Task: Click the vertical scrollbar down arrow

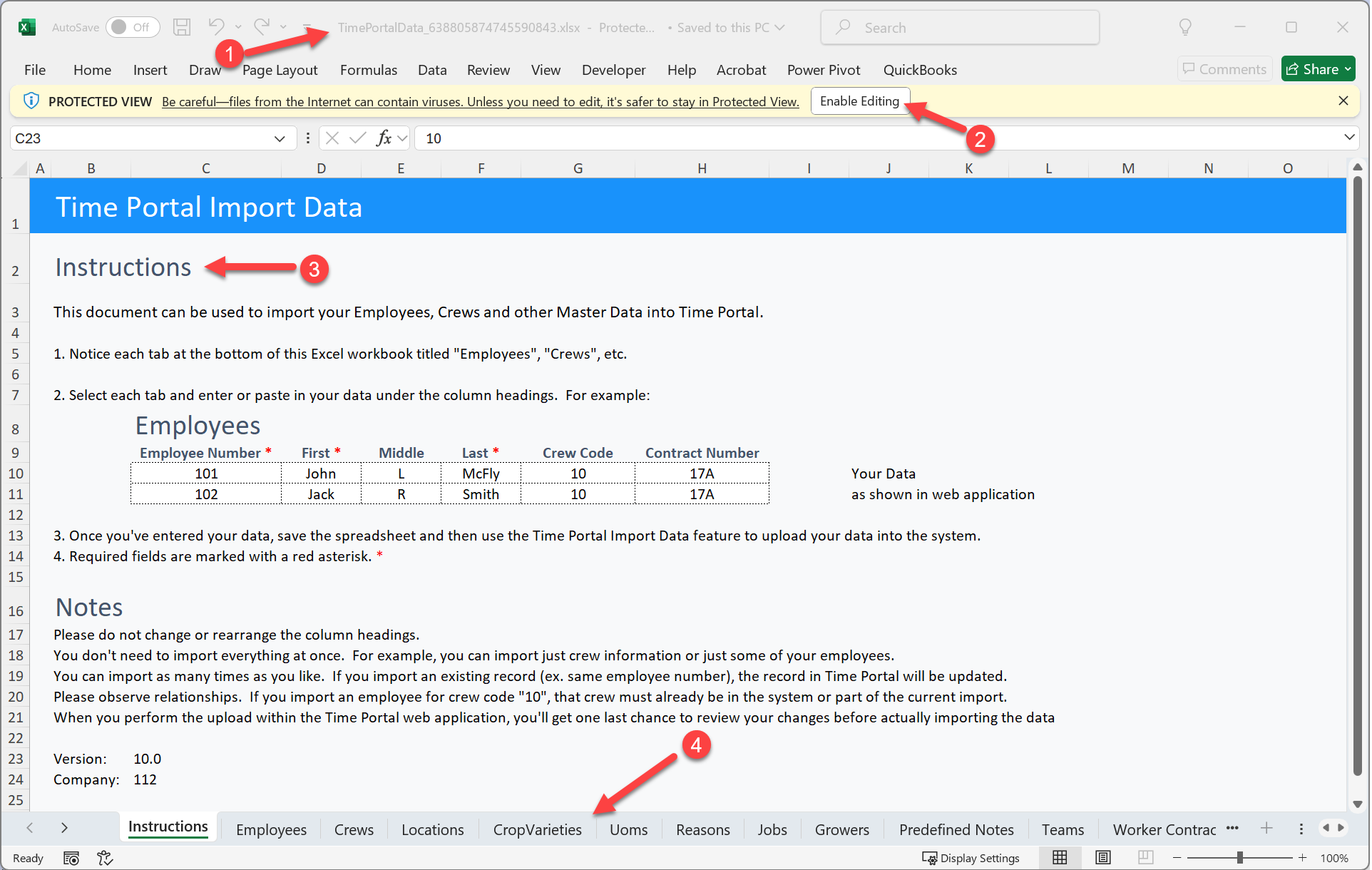Action: [1357, 804]
